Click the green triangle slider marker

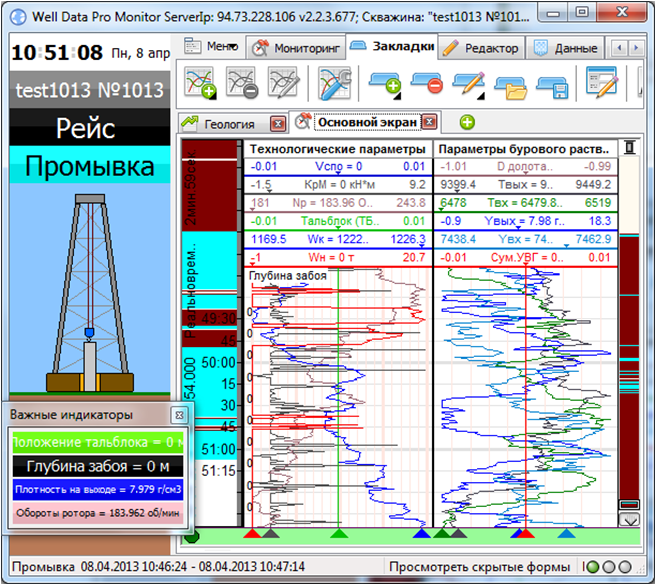click(339, 533)
